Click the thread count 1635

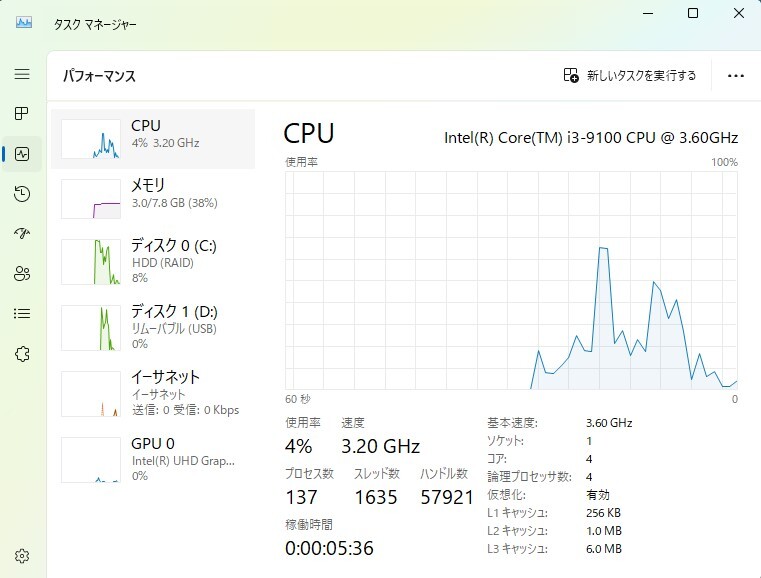(x=376, y=497)
